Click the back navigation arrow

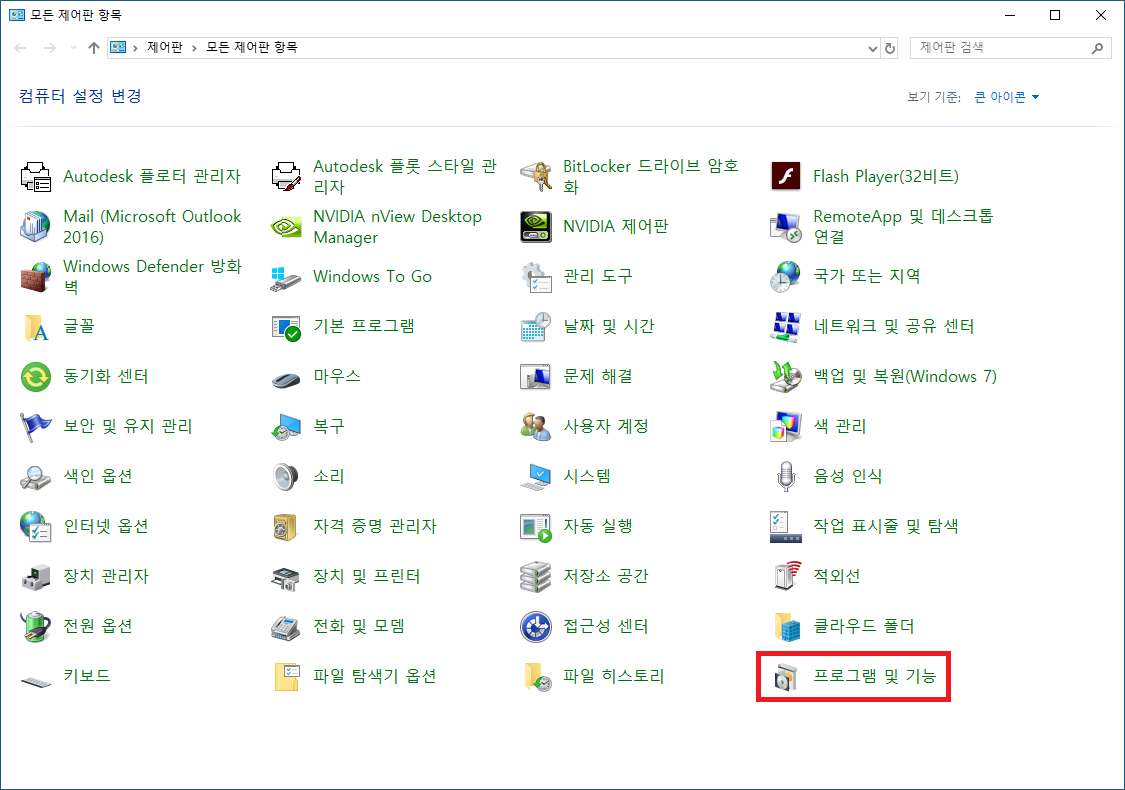[x=21, y=48]
